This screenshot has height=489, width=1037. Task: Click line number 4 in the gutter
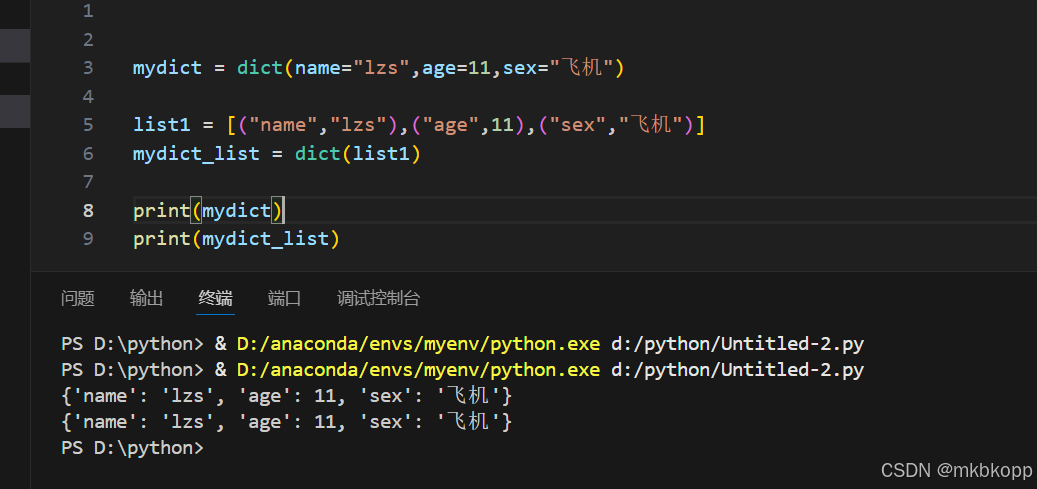(x=88, y=97)
